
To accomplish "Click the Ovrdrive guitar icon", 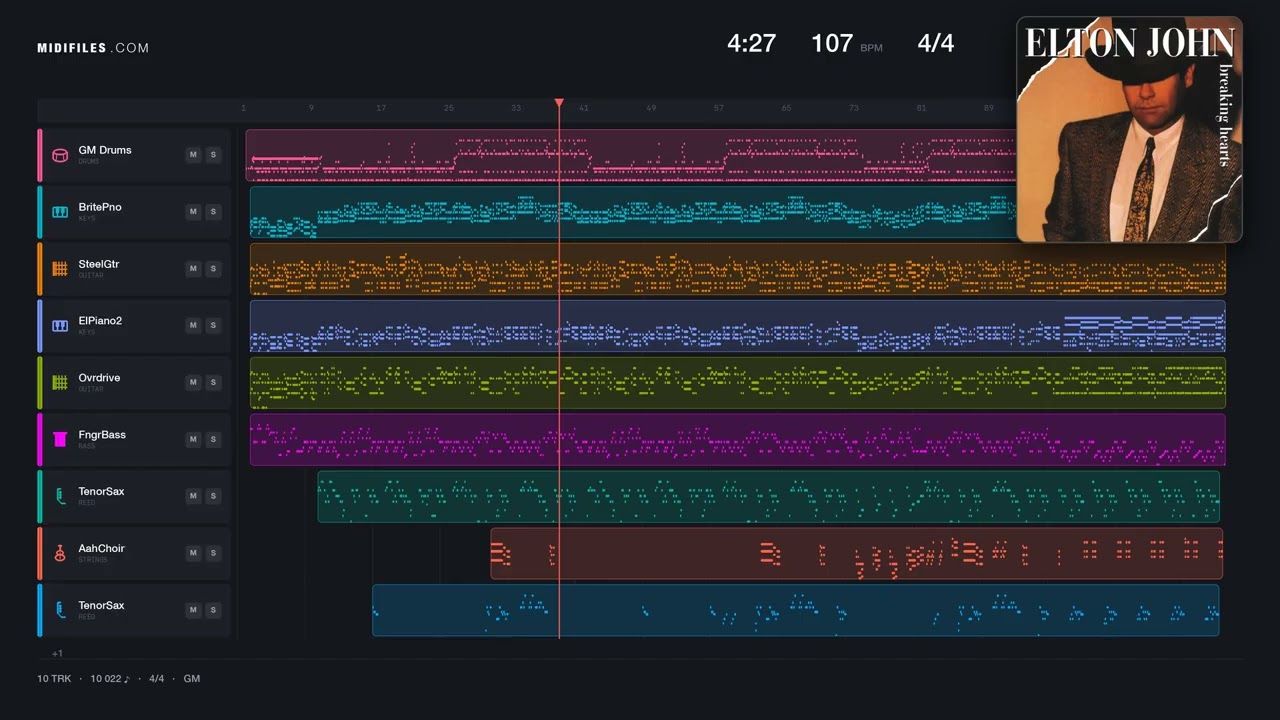I will click(x=60, y=383).
